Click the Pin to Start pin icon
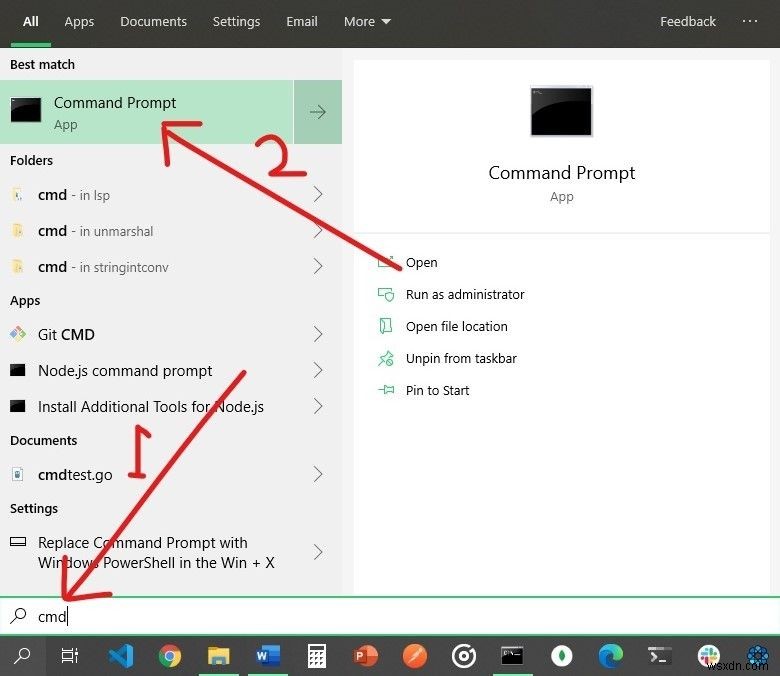780x676 pixels. pos(386,390)
